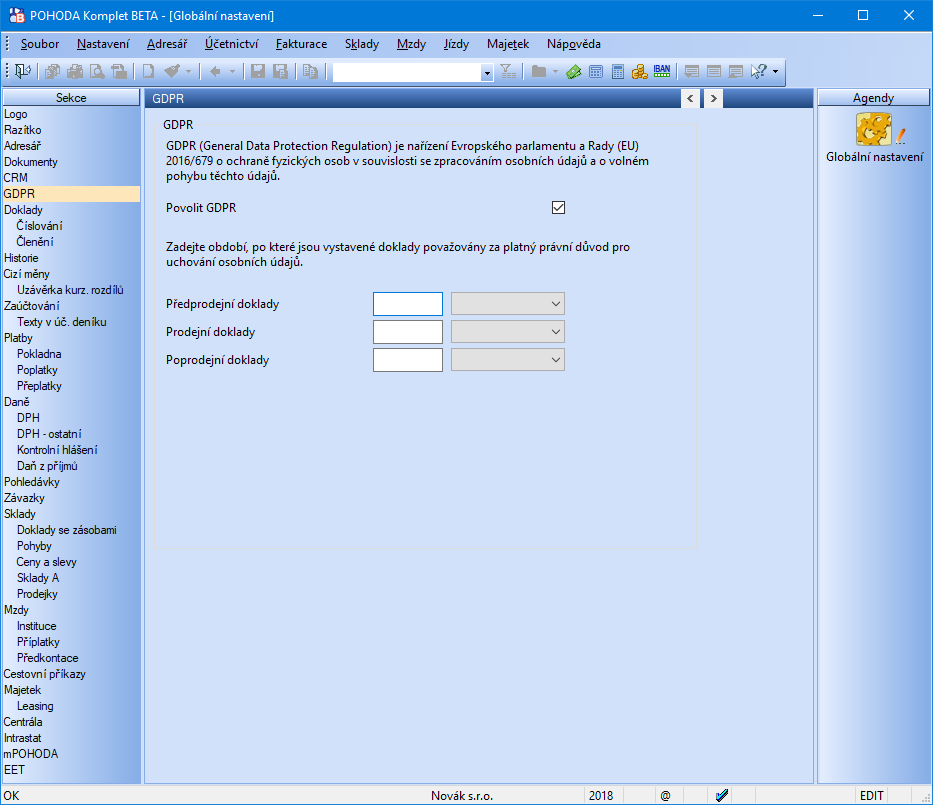
Task: Open the Prodejní doklady period dropdown
Action: pos(508,332)
